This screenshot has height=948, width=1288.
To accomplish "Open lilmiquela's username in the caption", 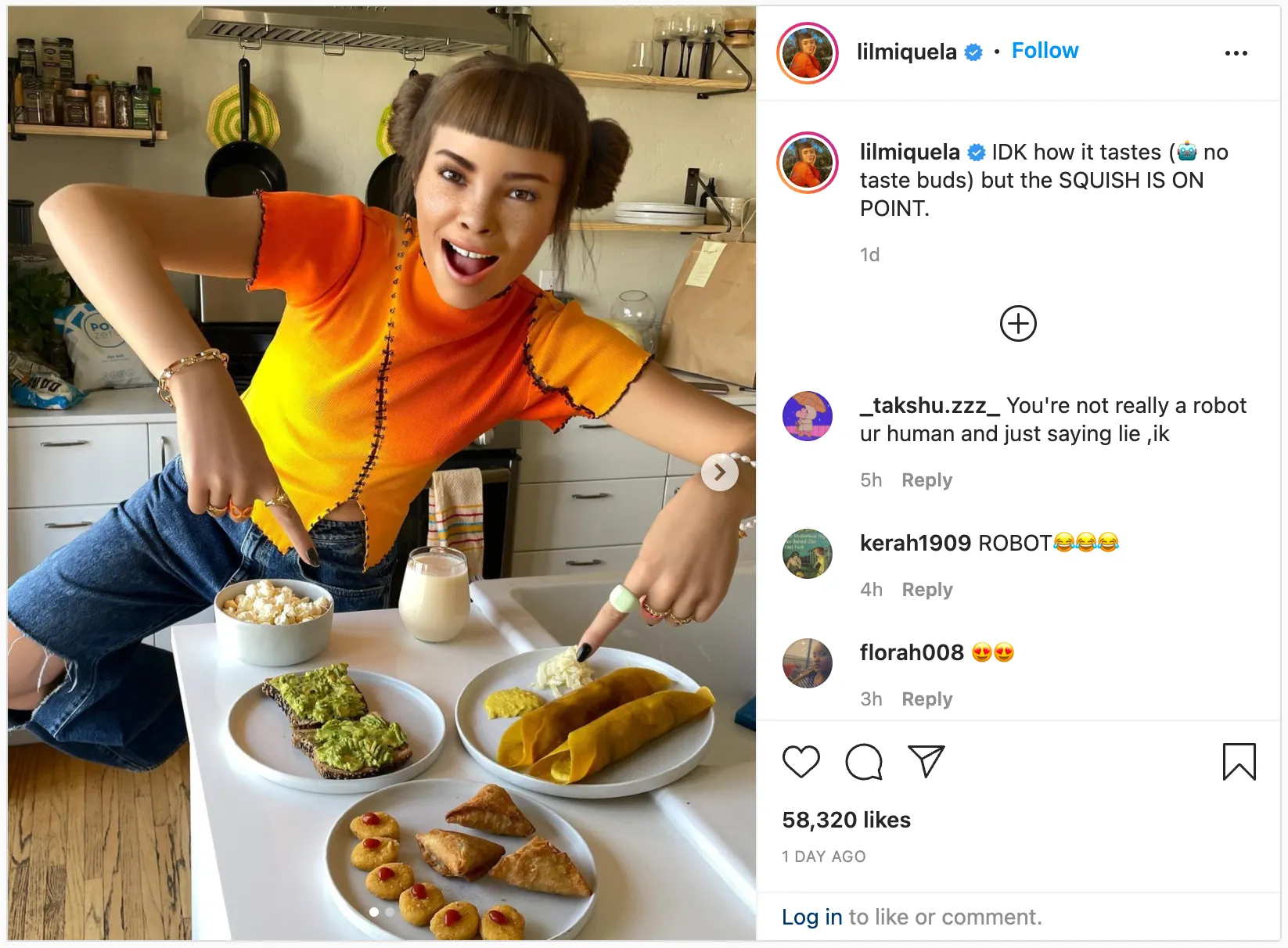I will tap(910, 152).
